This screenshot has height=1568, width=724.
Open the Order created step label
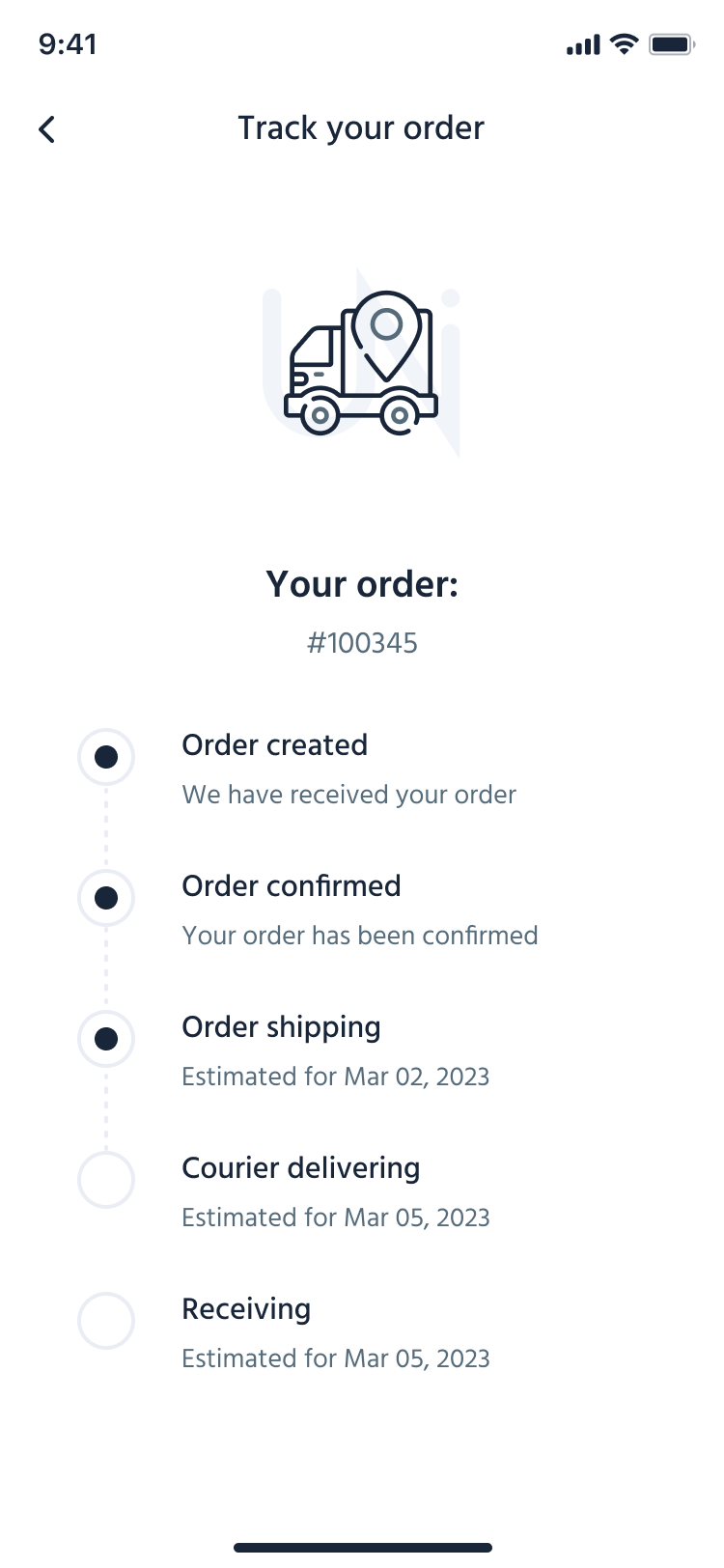point(275,745)
